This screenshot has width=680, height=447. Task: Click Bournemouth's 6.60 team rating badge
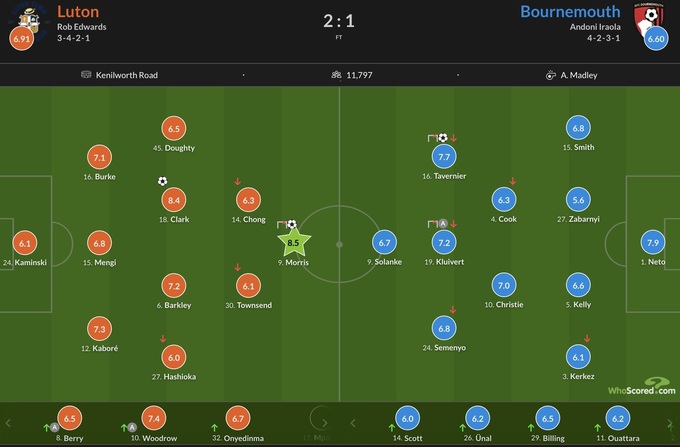click(x=656, y=39)
